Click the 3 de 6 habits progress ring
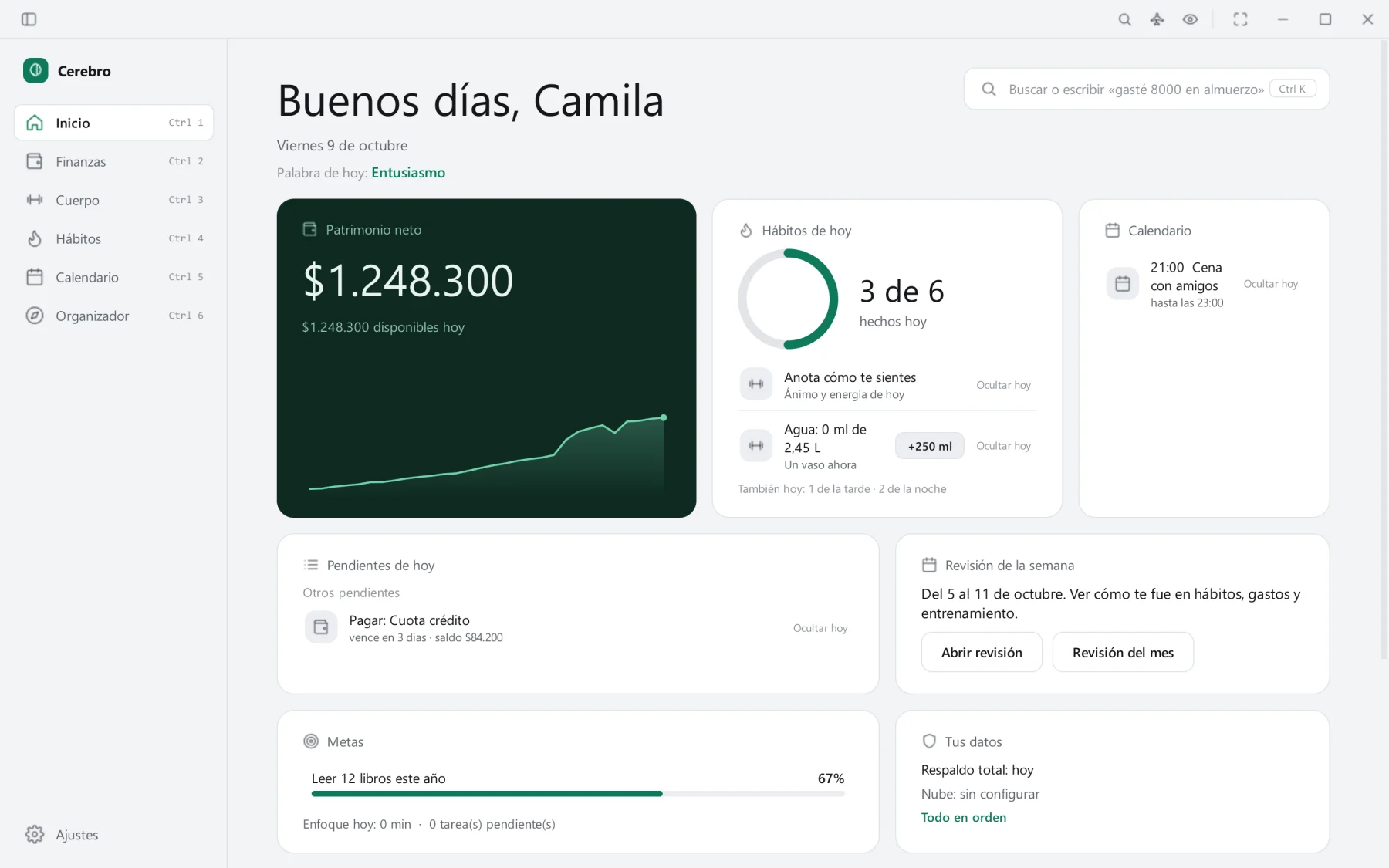The image size is (1389, 868). click(x=788, y=299)
